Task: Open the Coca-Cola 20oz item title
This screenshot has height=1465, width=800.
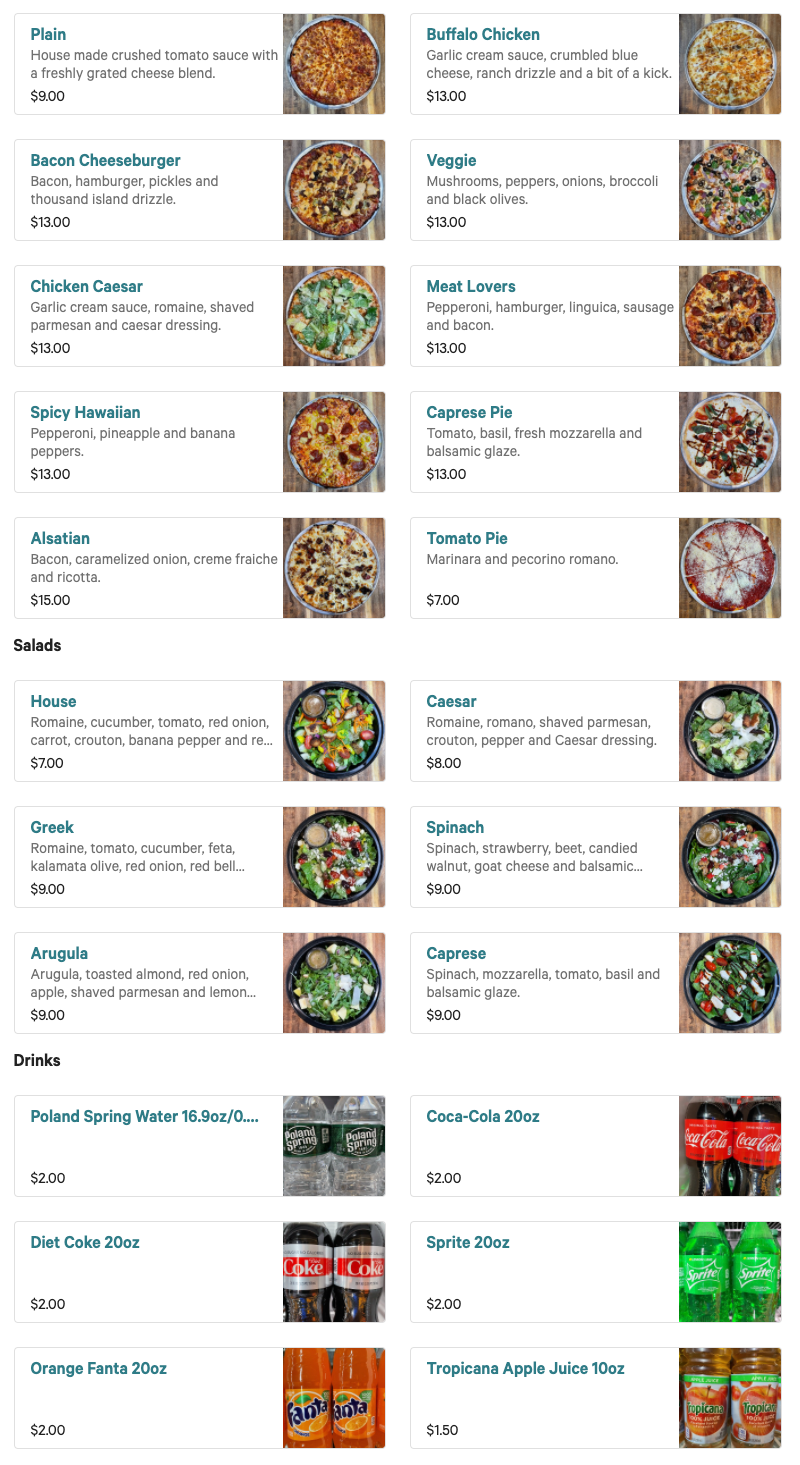Action: (483, 1117)
